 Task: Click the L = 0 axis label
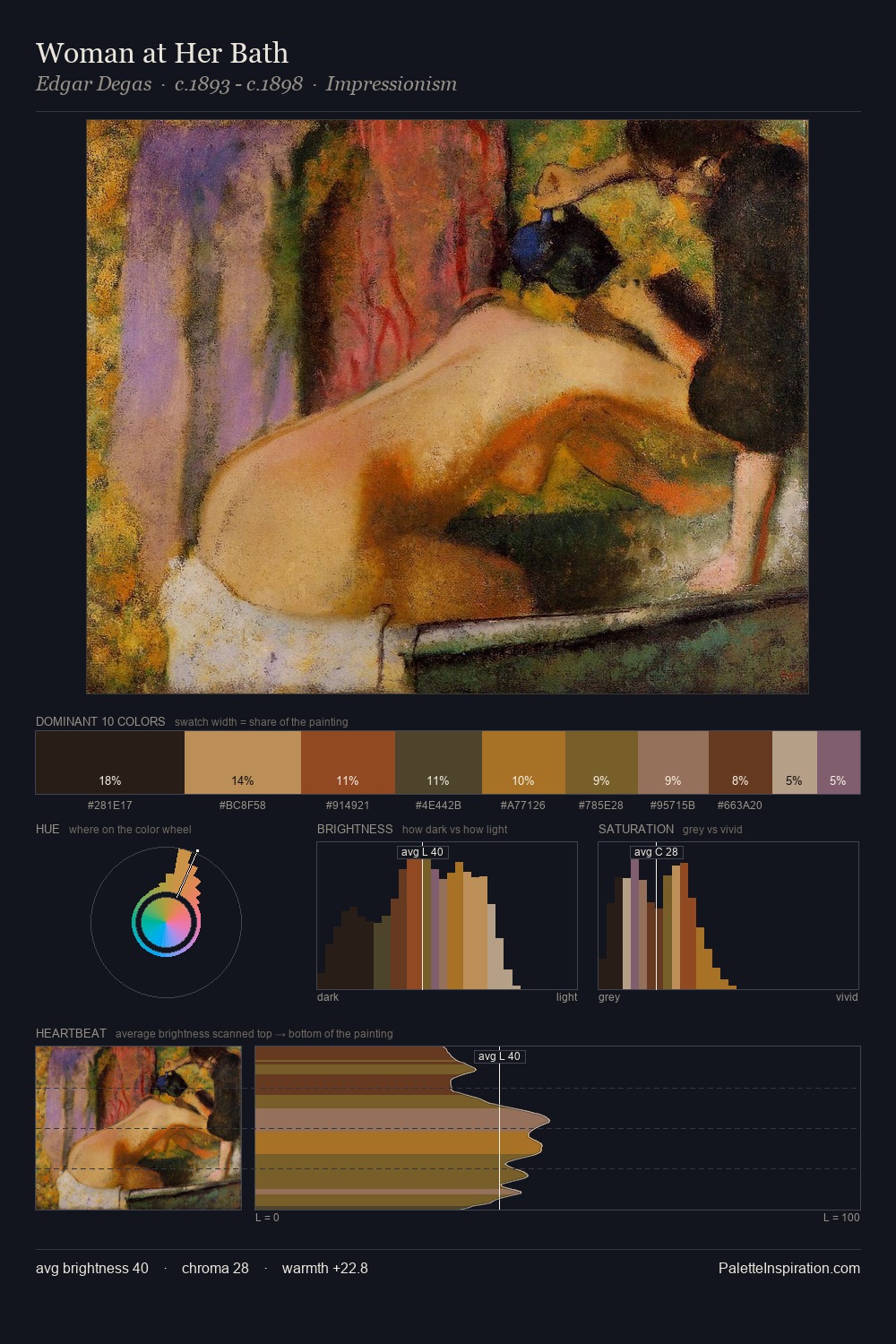point(267,1218)
